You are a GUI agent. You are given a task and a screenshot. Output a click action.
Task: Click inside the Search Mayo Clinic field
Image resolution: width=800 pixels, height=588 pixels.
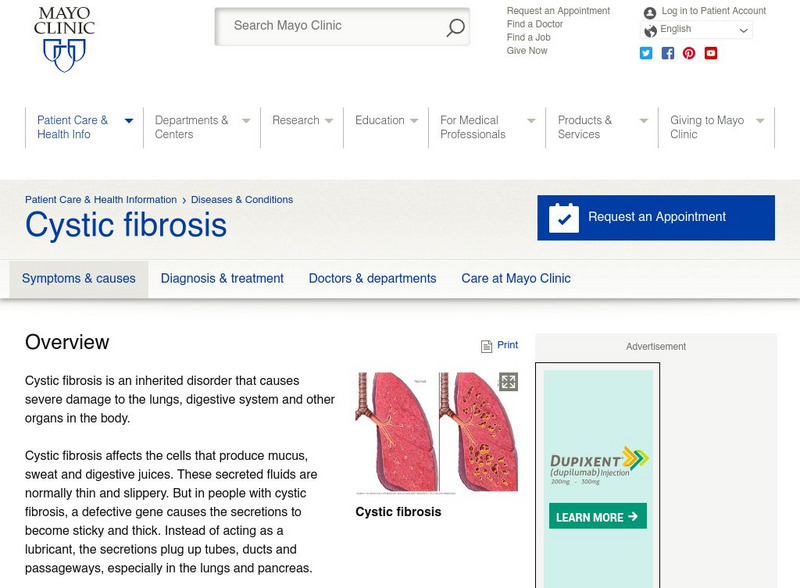coord(330,26)
